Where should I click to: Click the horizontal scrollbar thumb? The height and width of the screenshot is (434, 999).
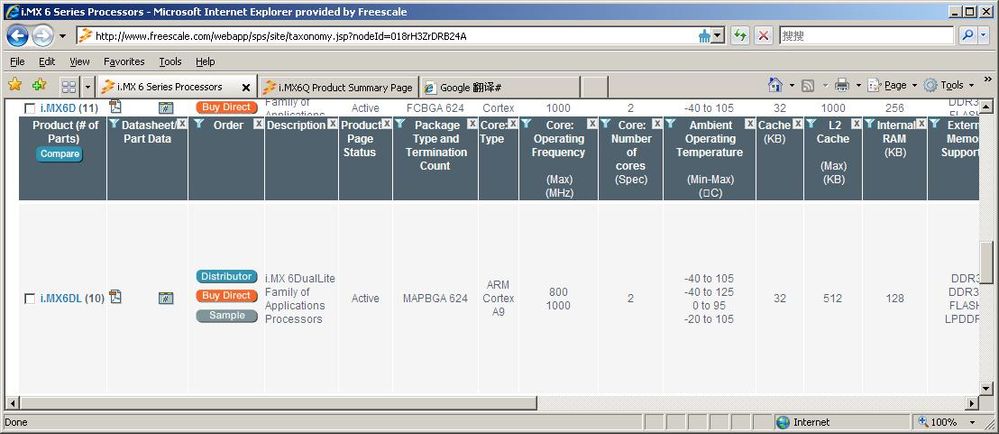click(x=278, y=403)
